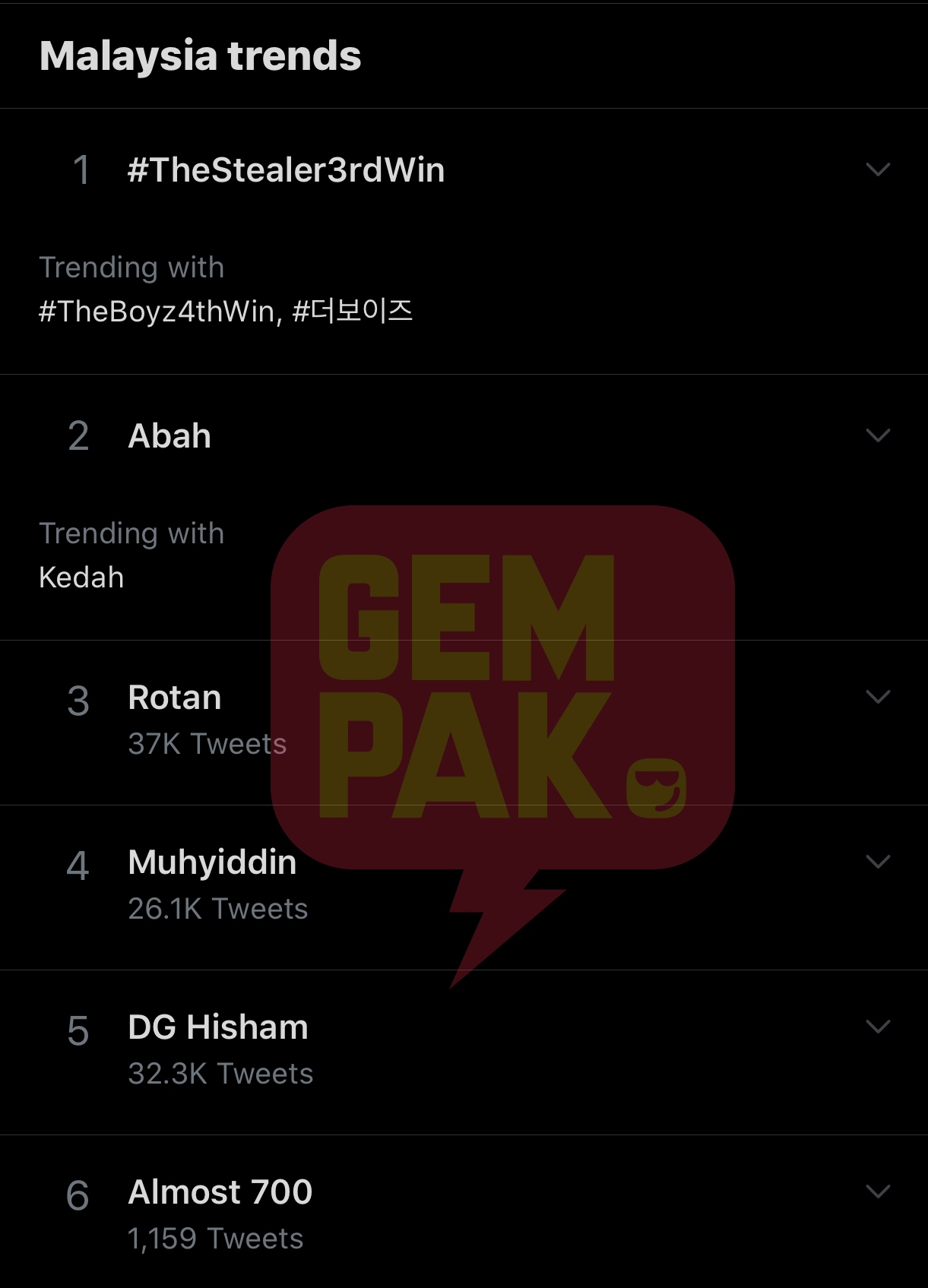The width and height of the screenshot is (928, 1288).
Task: Expand chevron next to Rotan trend
Action: pos(878,697)
